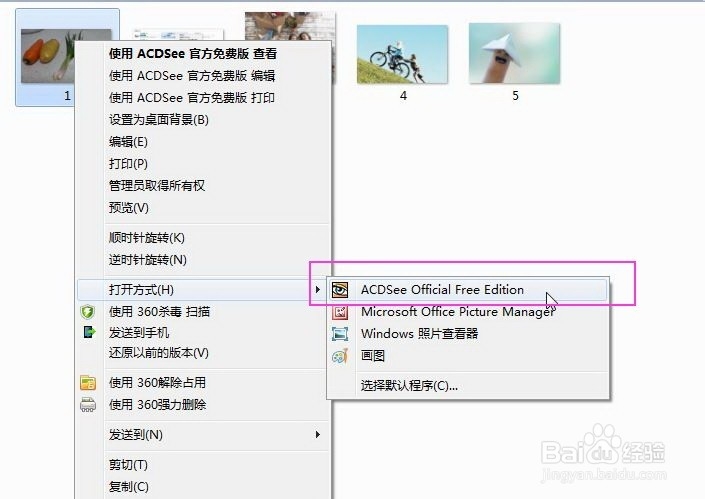
Task: Select 编辑(E) in context menu
Action: pos(128,142)
